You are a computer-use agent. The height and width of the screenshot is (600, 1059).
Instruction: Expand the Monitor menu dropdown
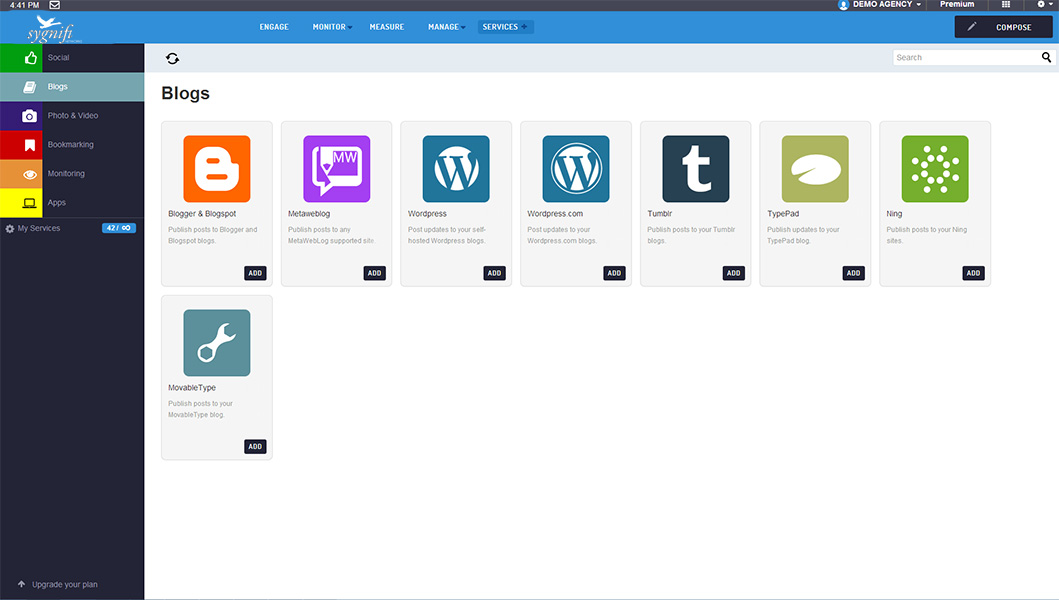tap(332, 27)
